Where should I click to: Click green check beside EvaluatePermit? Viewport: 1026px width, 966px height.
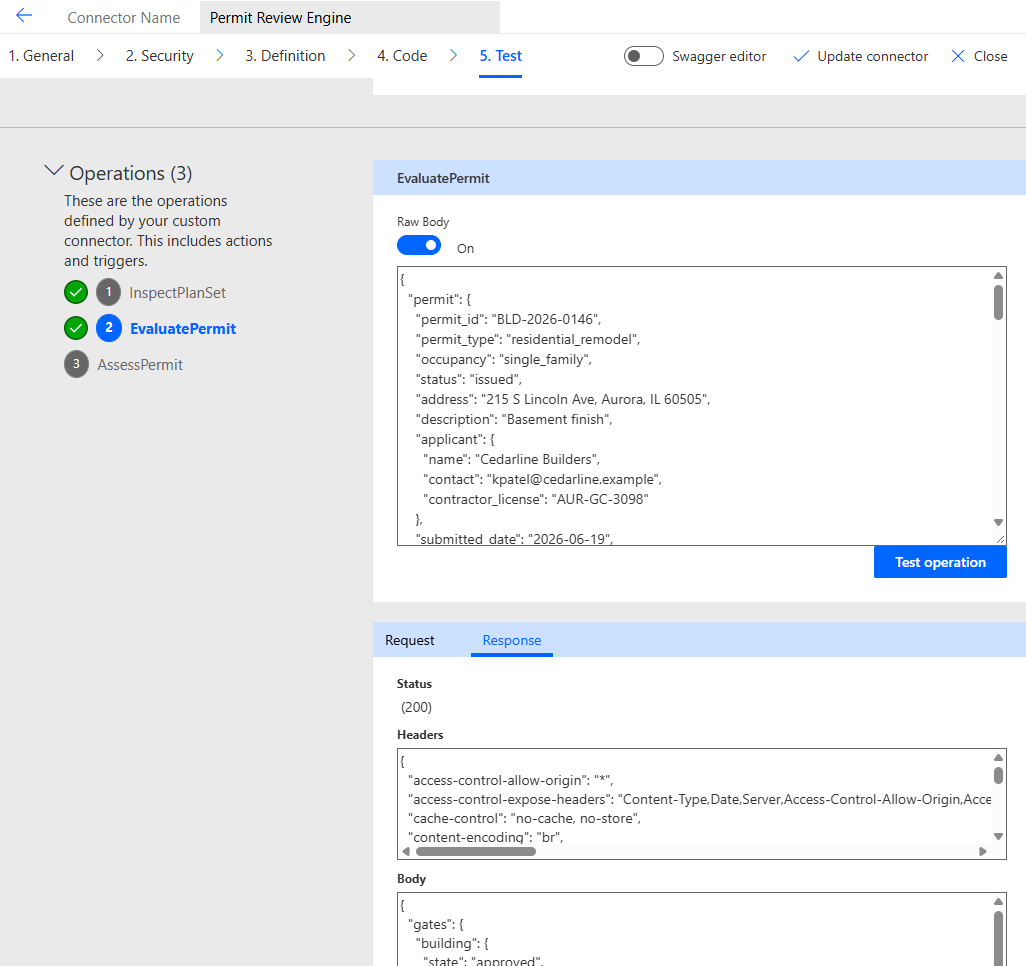(x=76, y=328)
